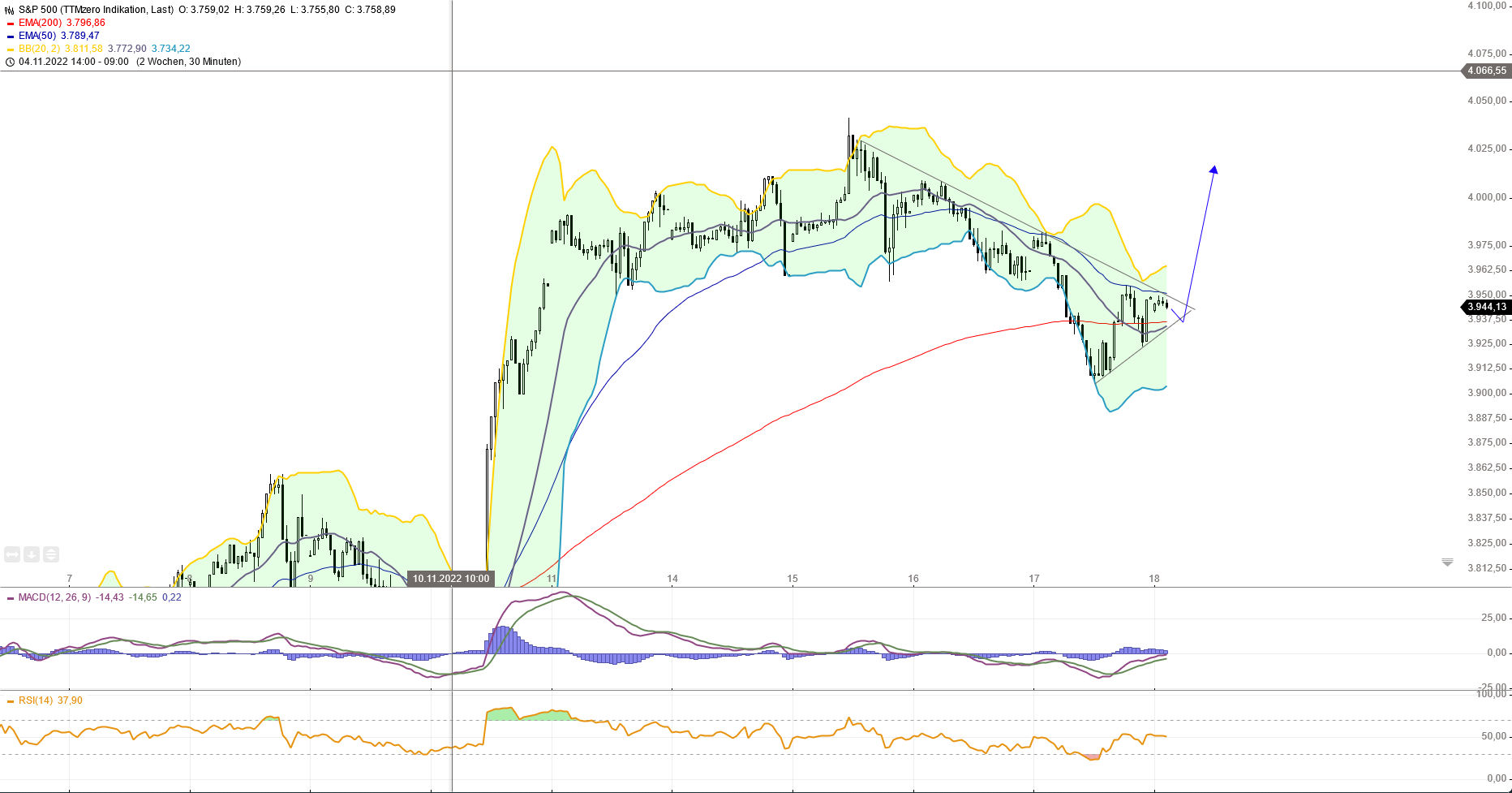Click the blue EMA(50) legend color marker
1512x793 pixels.
pos(10,36)
